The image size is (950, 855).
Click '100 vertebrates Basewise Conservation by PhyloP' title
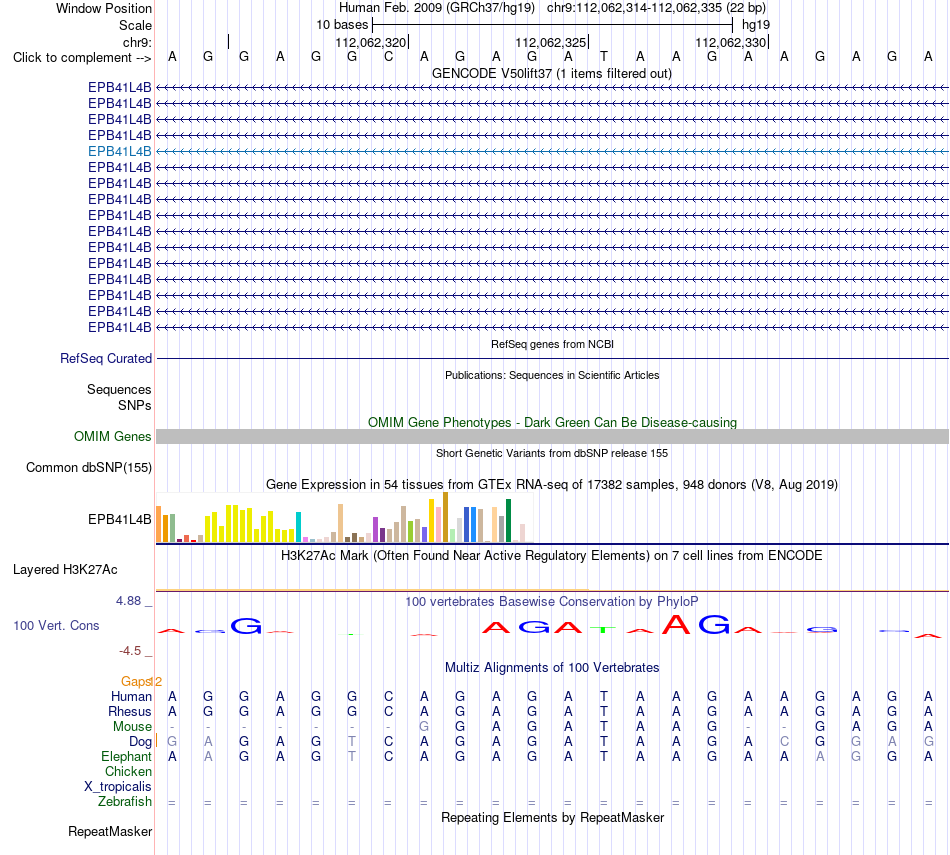tap(551, 602)
